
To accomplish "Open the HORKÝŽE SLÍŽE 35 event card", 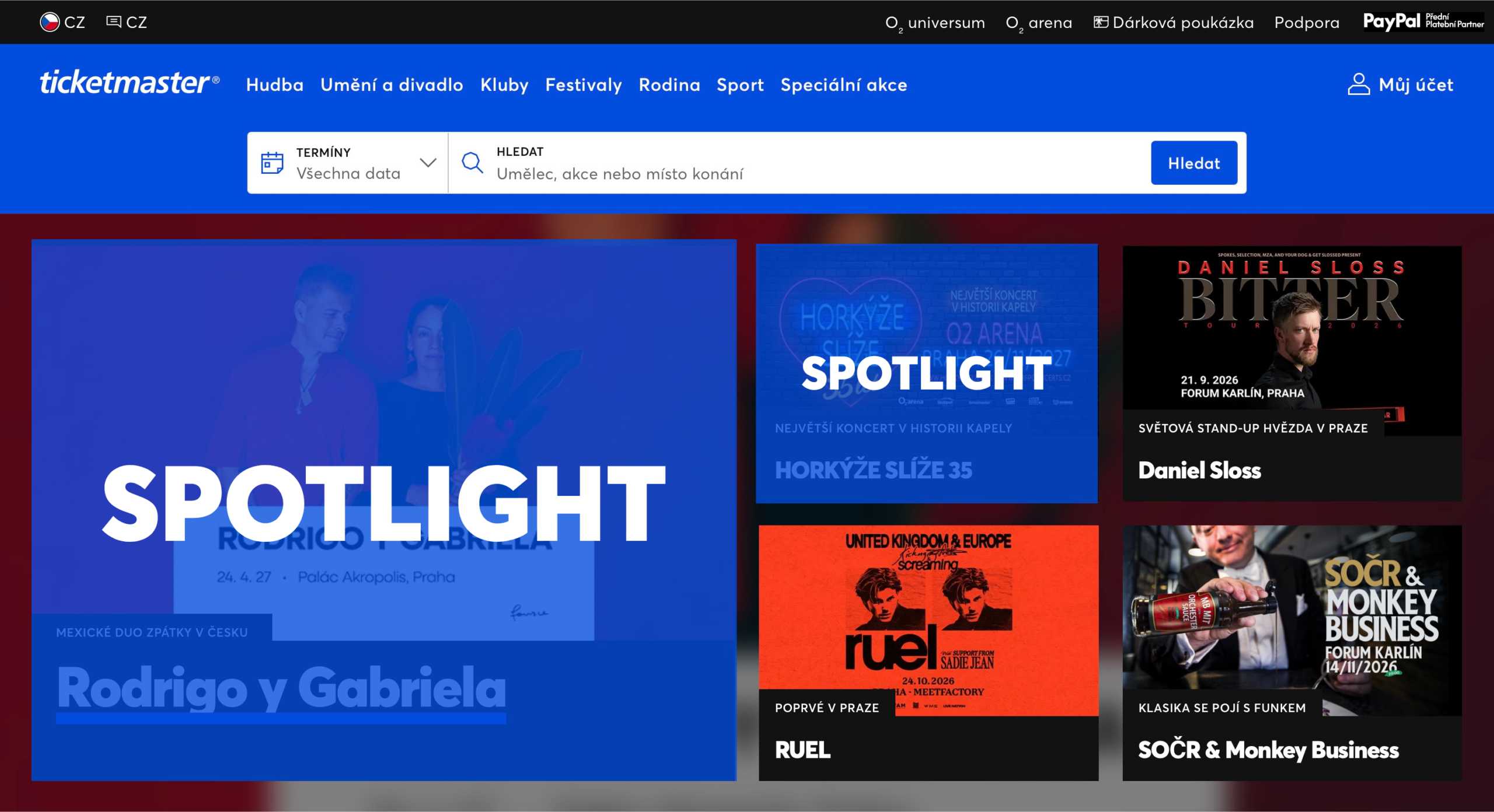I will tap(927, 373).
